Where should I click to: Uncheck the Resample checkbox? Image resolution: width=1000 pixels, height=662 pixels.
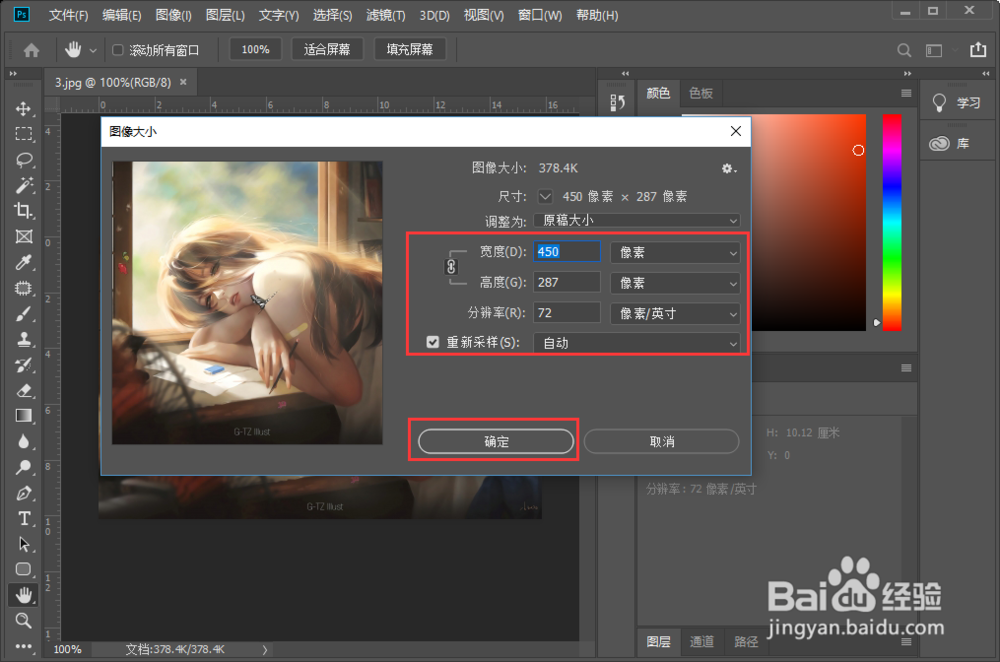click(433, 342)
